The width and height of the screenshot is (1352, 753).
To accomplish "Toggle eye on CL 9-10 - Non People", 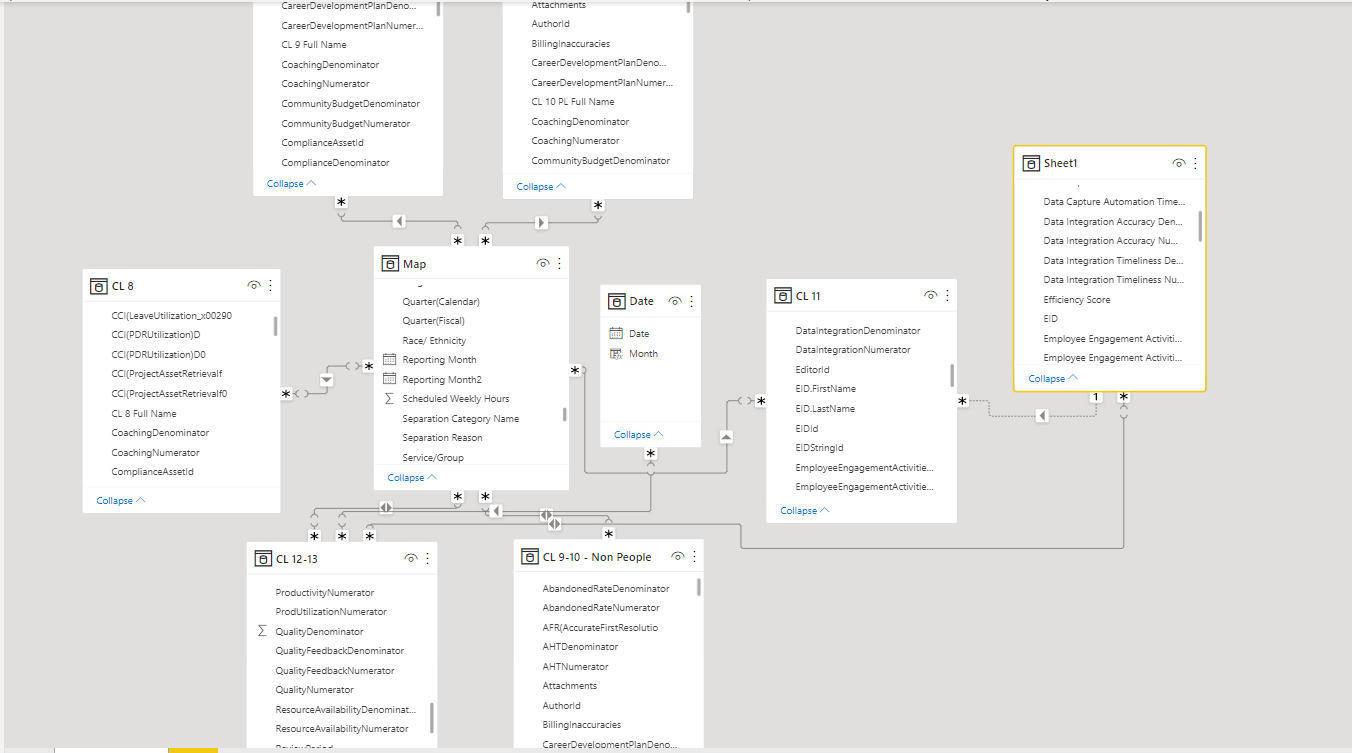I will click(x=678, y=557).
